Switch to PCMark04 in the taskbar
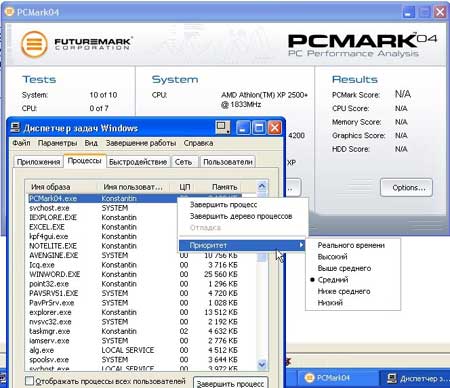The width and height of the screenshot is (450, 388). coord(337,378)
